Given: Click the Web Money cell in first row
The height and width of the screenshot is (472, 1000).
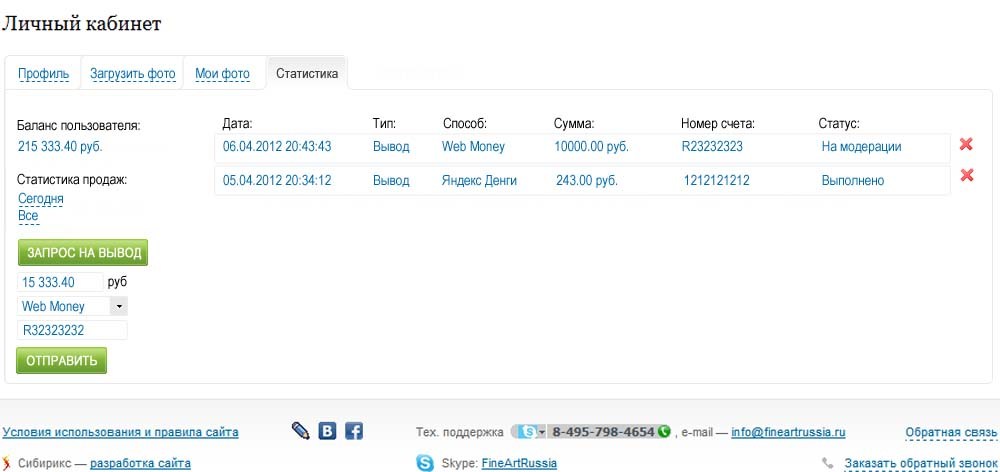Looking at the screenshot, I should pos(473,147).
